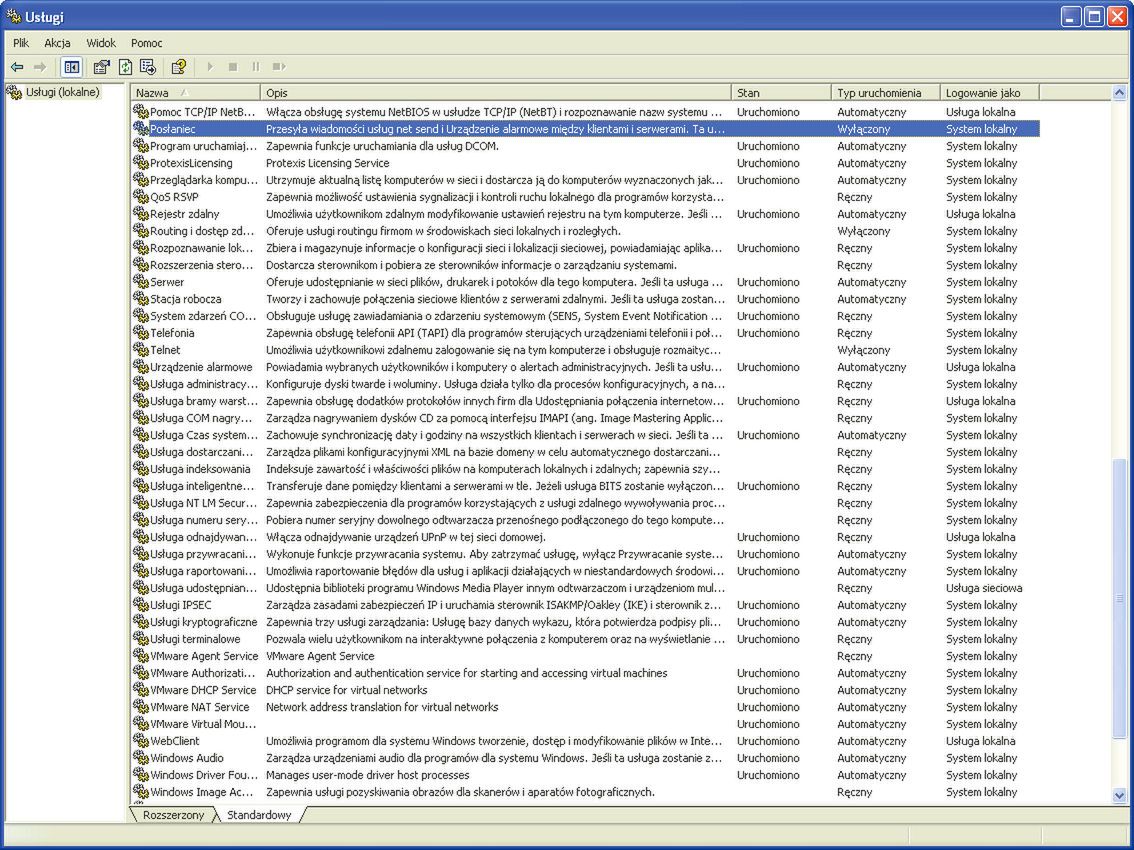Click the vertical scrollbar thumb
1134x850 pixels.
pyautogui.click(x=1120, y=598)
